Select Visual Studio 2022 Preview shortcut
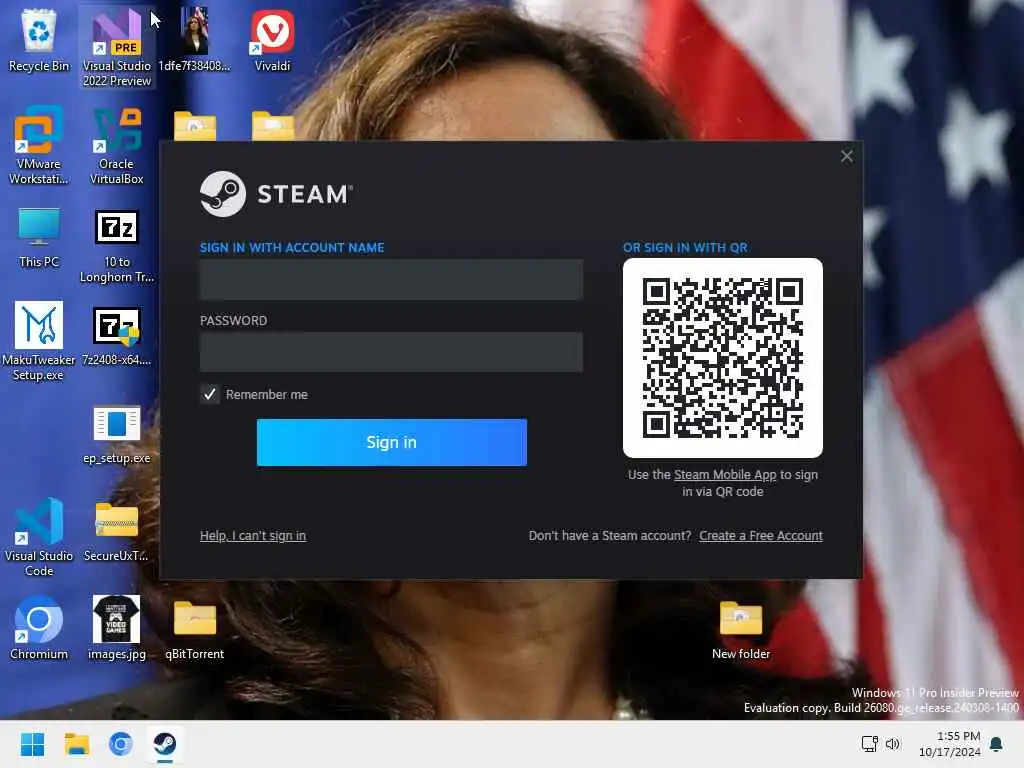This screenshot has width=1024, height=768. (117, 47)
